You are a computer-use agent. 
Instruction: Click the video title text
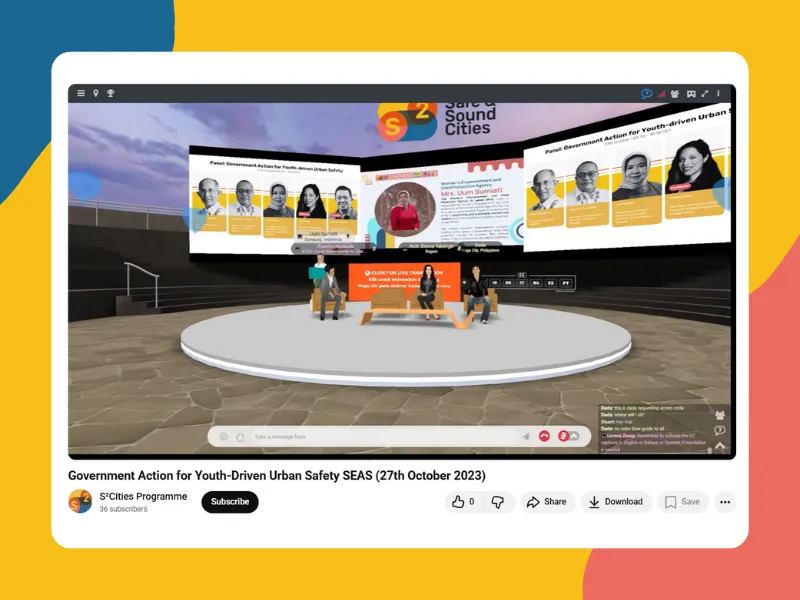click(277, 476)
